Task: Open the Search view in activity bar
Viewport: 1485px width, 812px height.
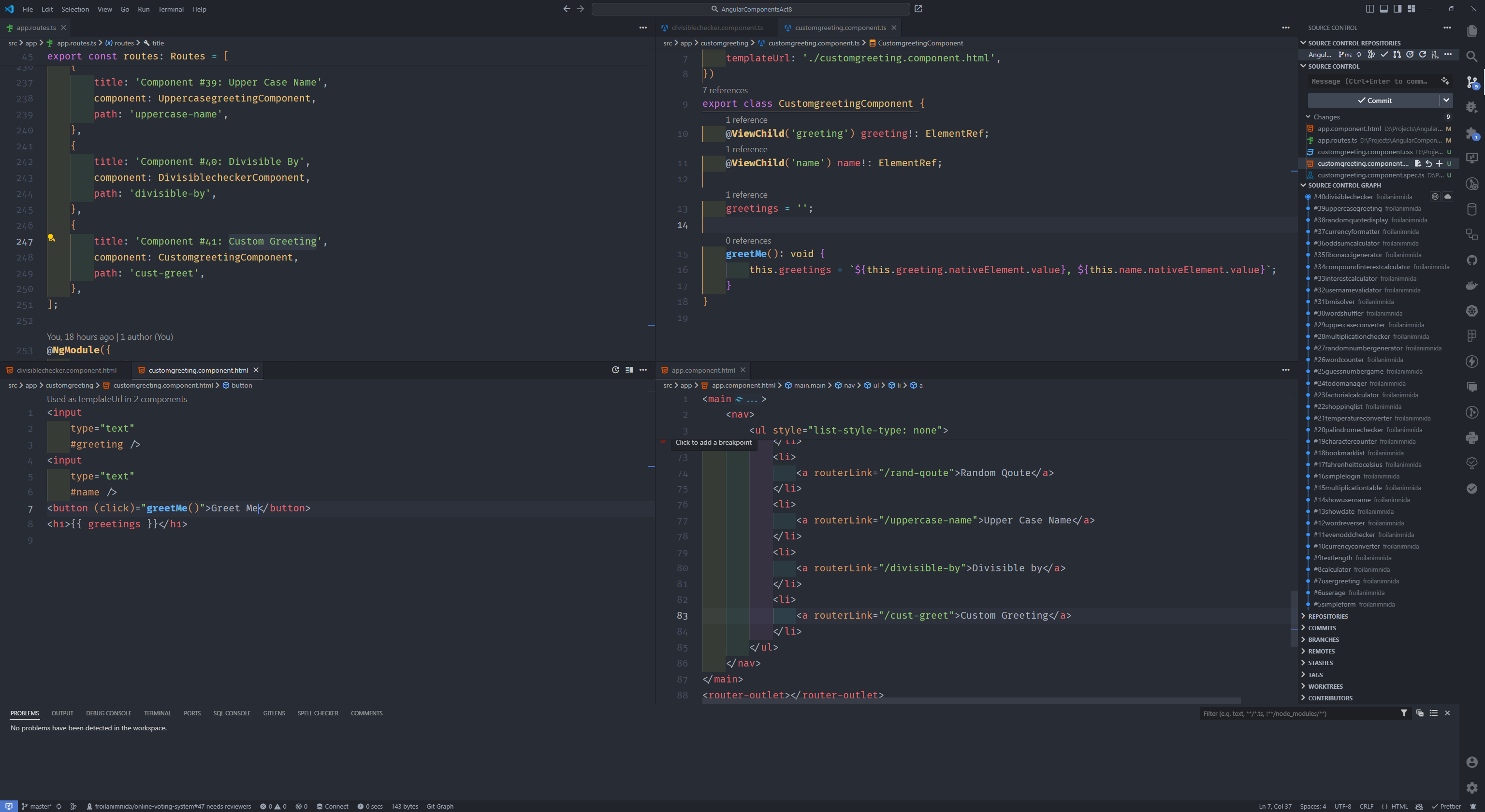Action: coord(1472,57)
